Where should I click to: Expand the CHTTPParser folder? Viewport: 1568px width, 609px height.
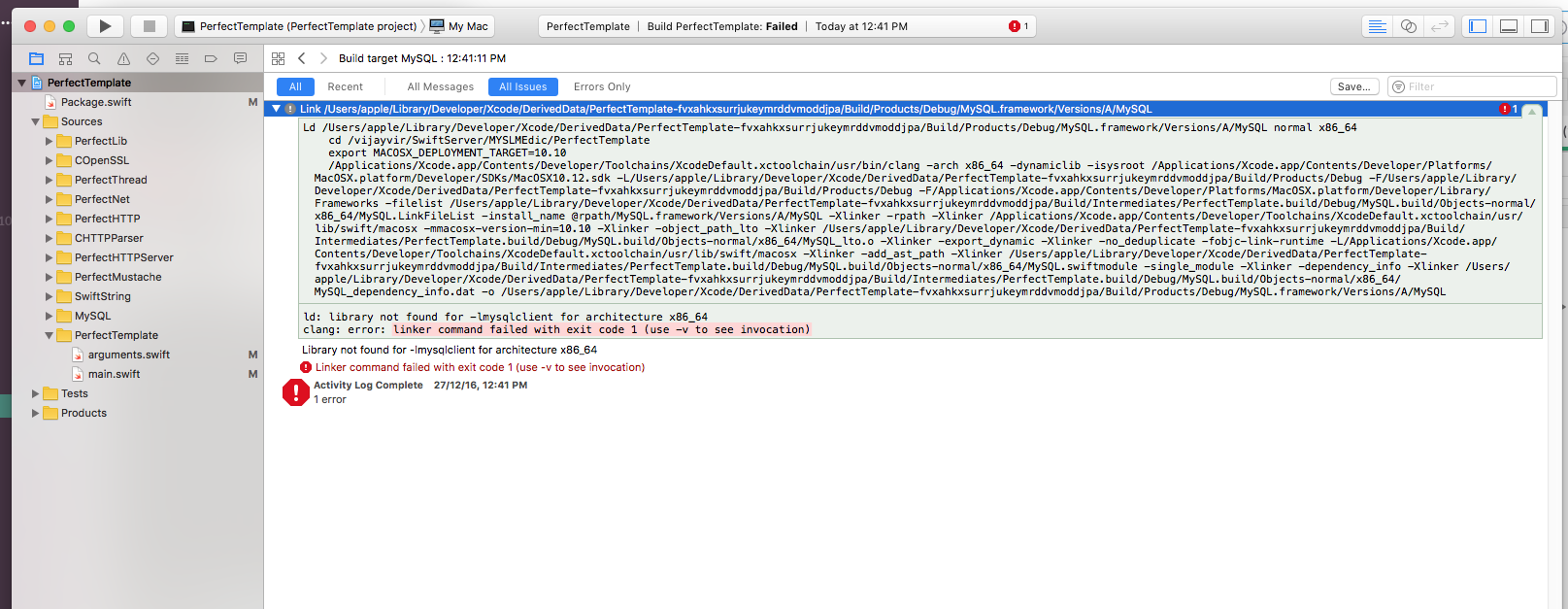(x=49, y=238)
